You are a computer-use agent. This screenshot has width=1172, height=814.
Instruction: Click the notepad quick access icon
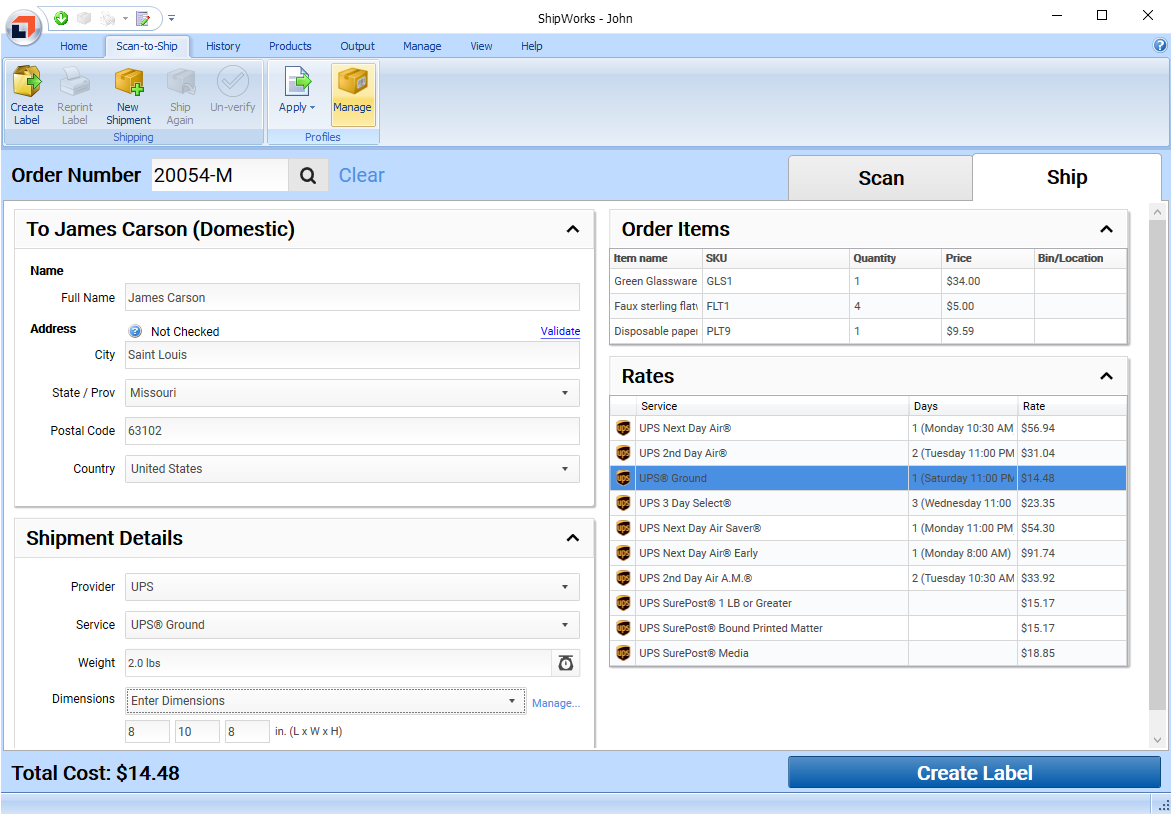143,18
